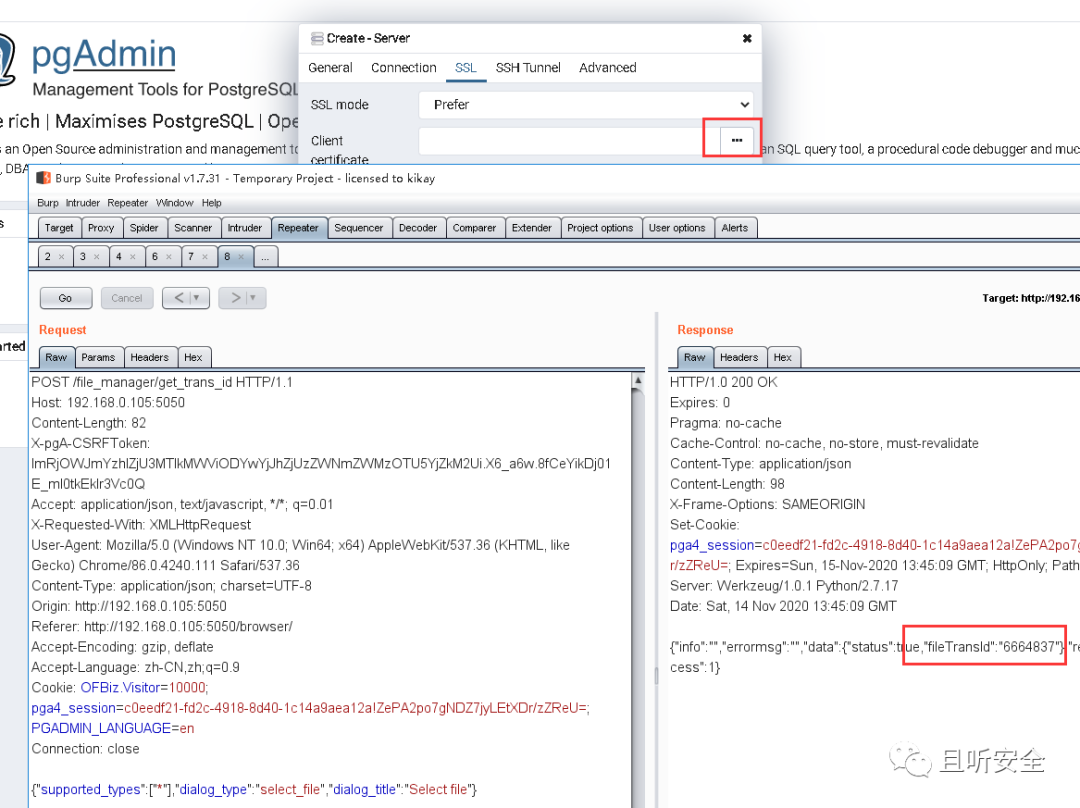Screen dimensions: 1080x808
Task: Click the POST /file_manager/get_trans_id request line
Action: click(x=162, y=382)
